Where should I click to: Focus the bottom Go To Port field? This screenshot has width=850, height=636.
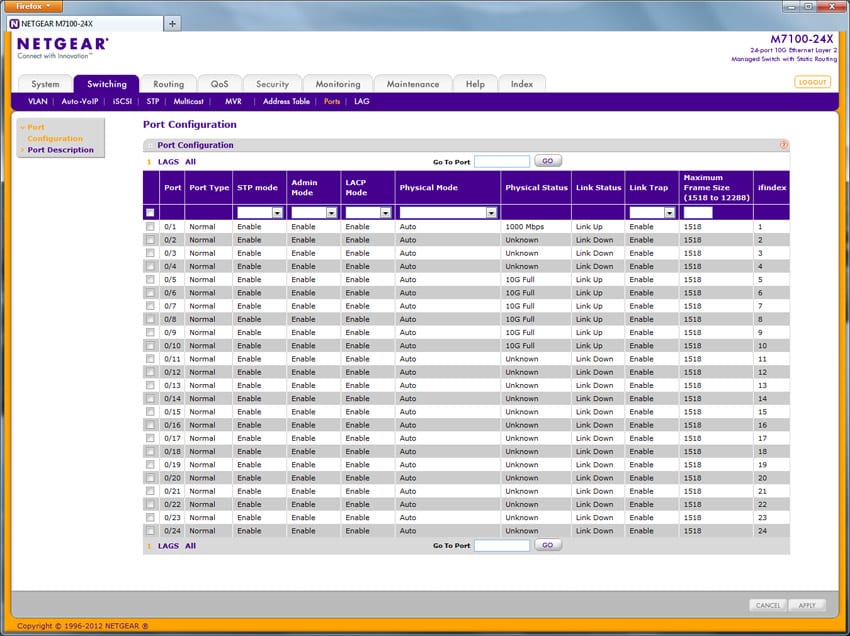point(502,545)
